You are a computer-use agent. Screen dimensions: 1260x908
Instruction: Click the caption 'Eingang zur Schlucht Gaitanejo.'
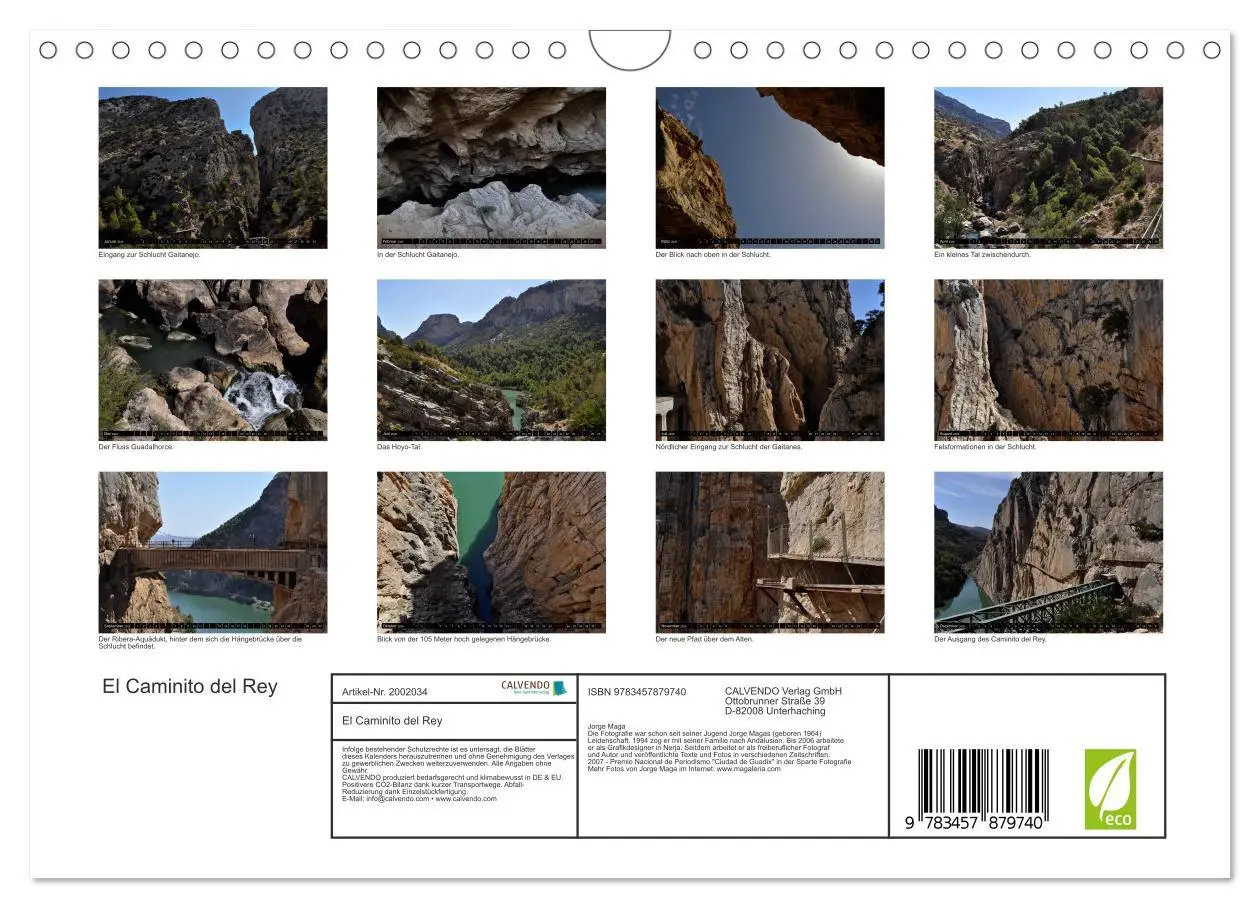click(150, 255)
